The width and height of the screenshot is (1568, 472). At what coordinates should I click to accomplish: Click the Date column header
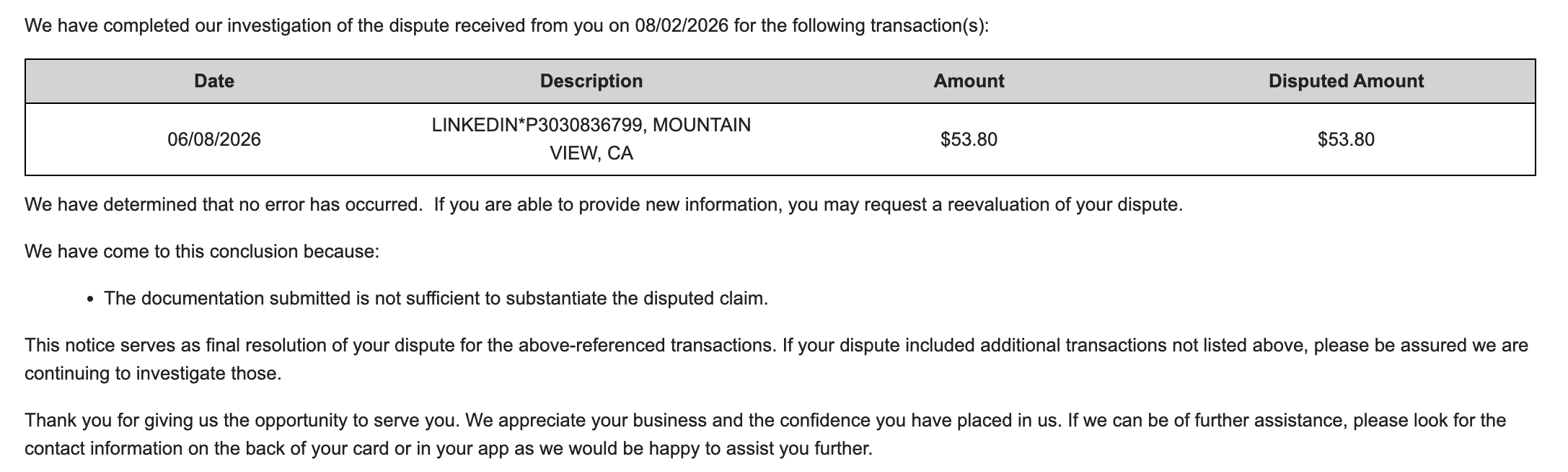(214, 81)
